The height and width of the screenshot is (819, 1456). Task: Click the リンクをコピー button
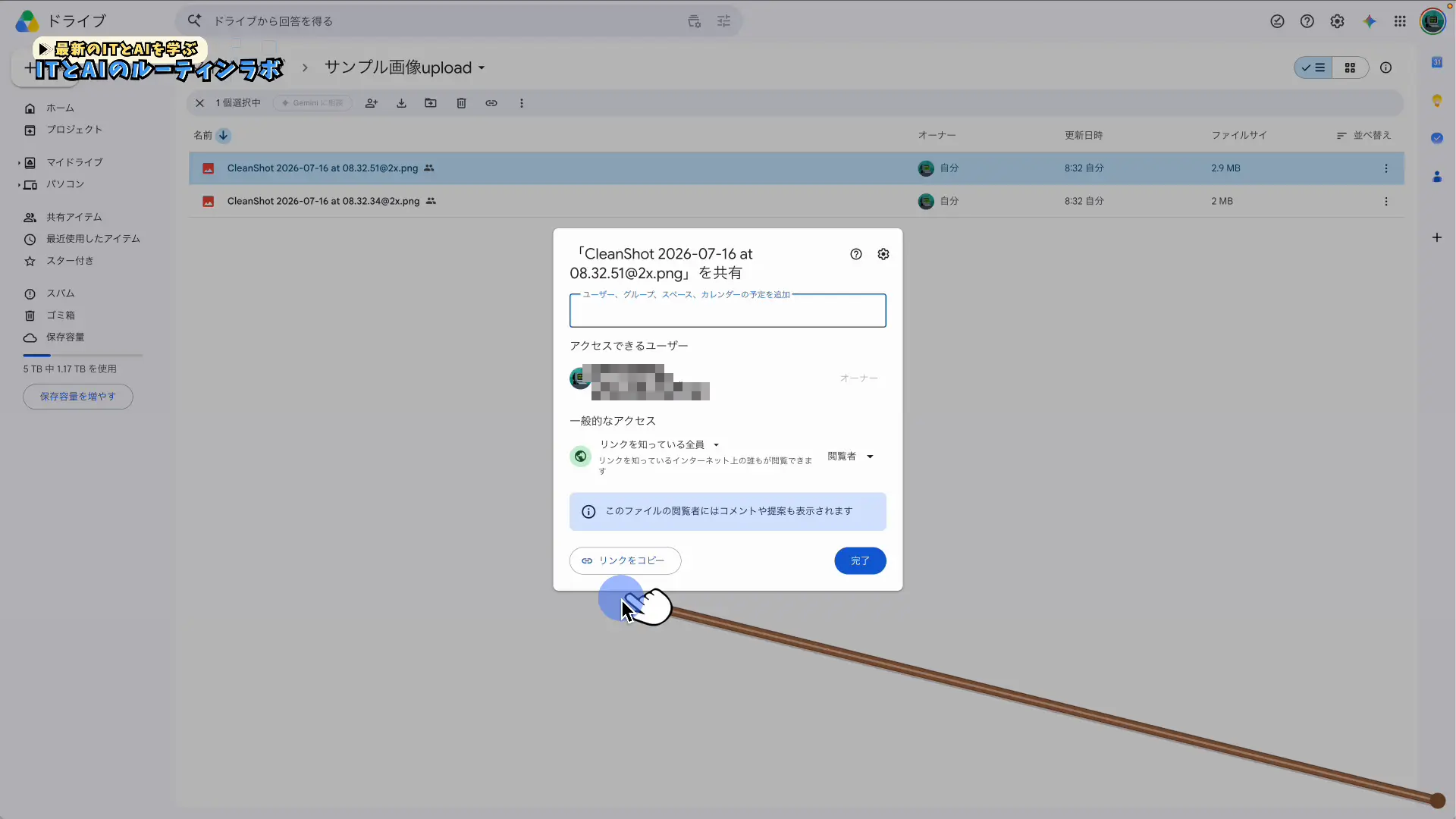[x=625, y=561]
